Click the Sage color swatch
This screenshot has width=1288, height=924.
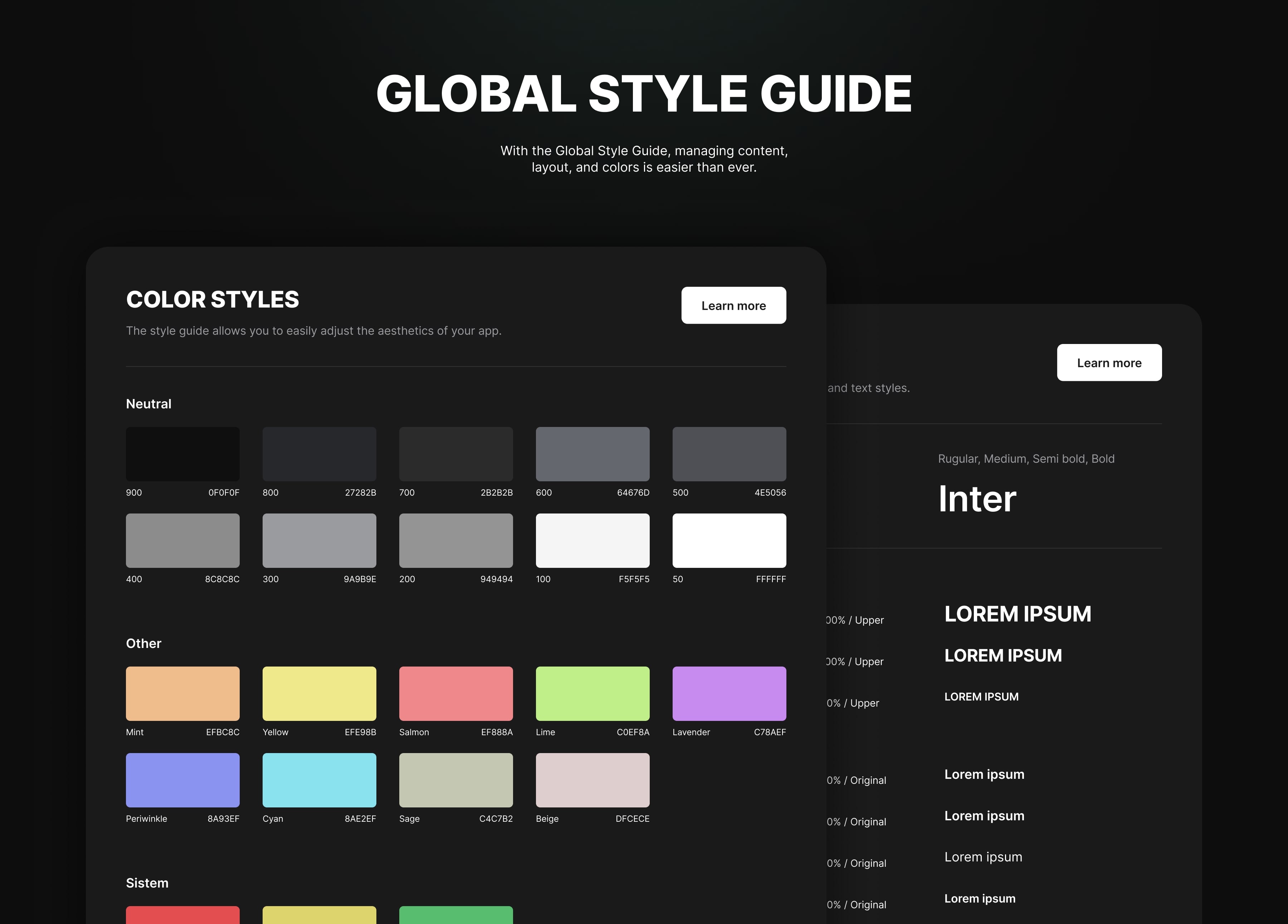point(455,780)
